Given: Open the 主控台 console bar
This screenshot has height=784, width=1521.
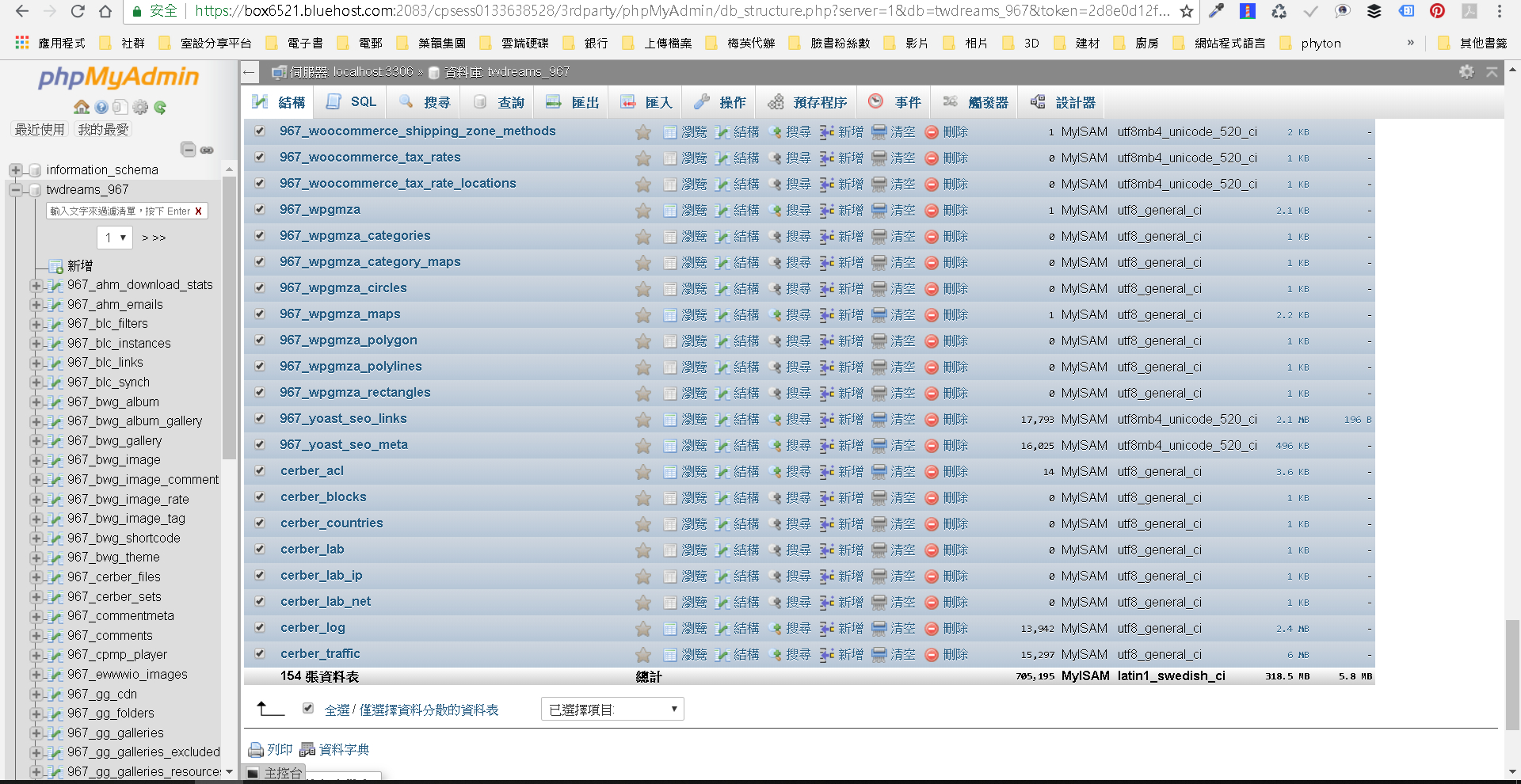Looking at the screenshot, I should click(275, 773).
